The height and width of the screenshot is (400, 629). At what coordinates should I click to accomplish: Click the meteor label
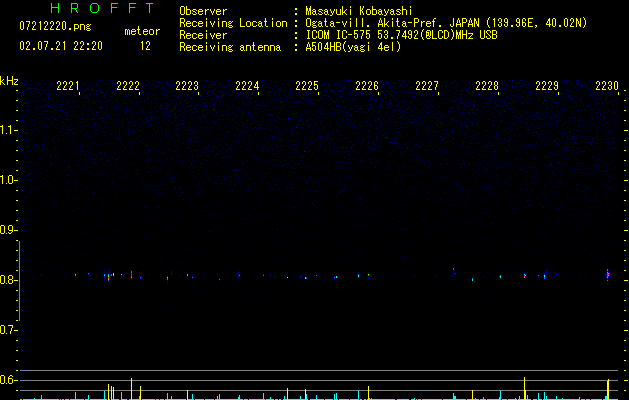(142, 31)
